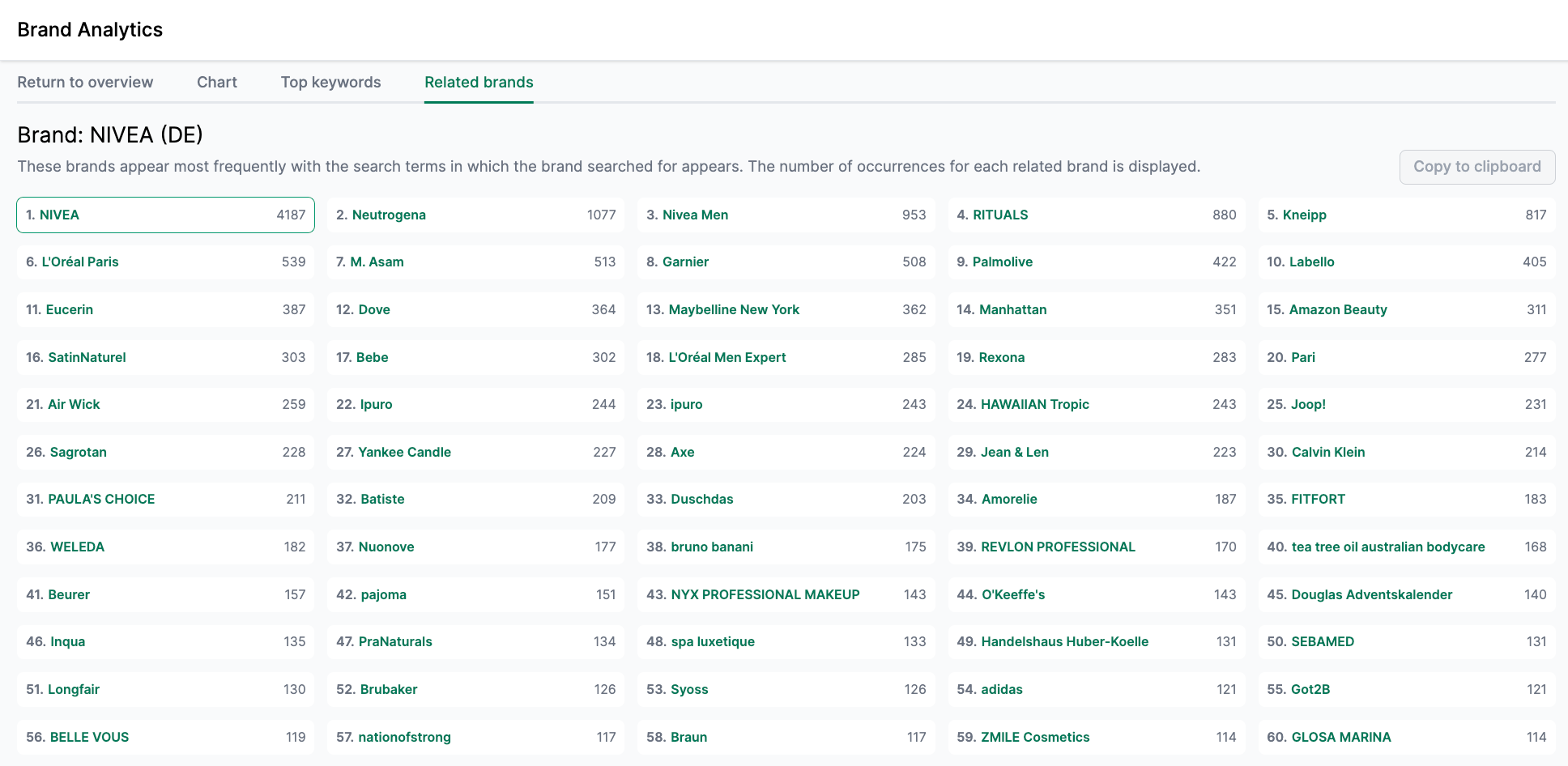Click PAULA'S CHOICE brand link
This screenshot has height=766, width=1568.
pos(101,499)
